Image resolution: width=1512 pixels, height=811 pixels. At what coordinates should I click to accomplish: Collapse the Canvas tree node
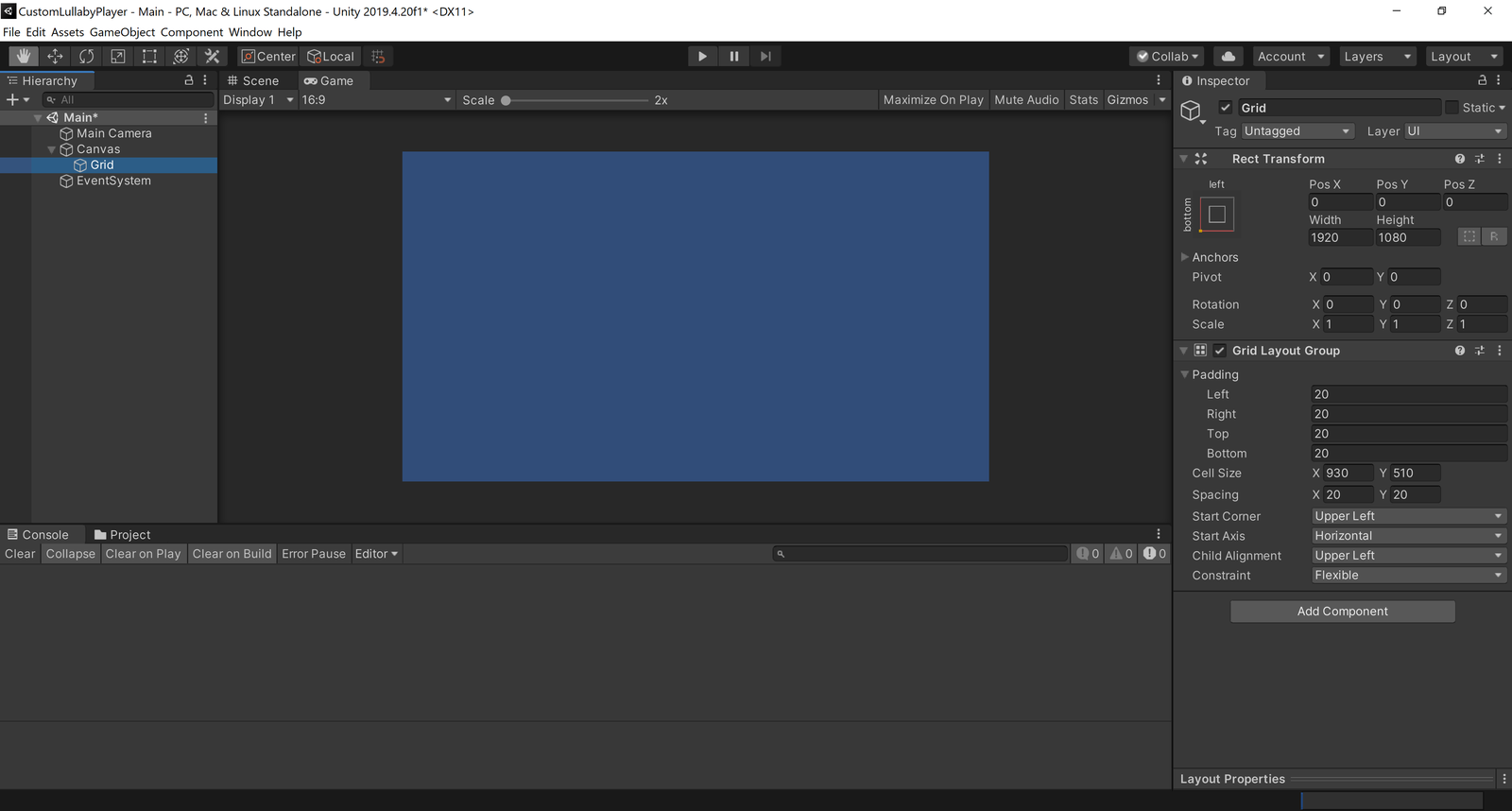coord(52,149)
